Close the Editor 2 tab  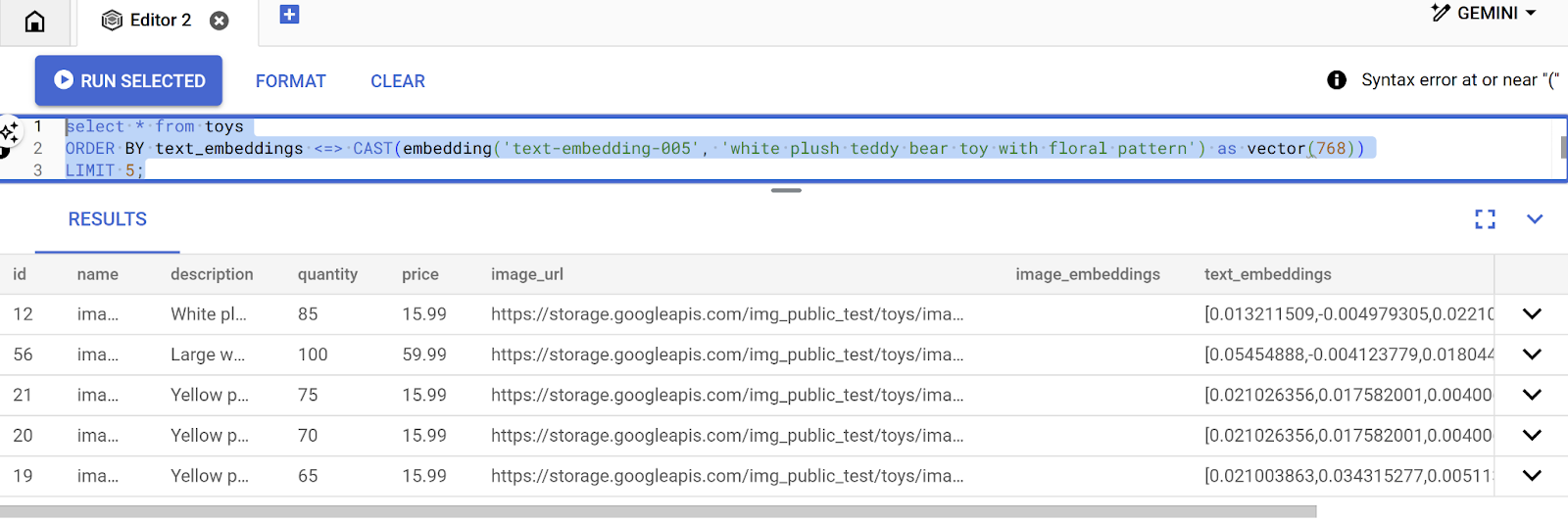pyautogui.click(x=220, y=21)
